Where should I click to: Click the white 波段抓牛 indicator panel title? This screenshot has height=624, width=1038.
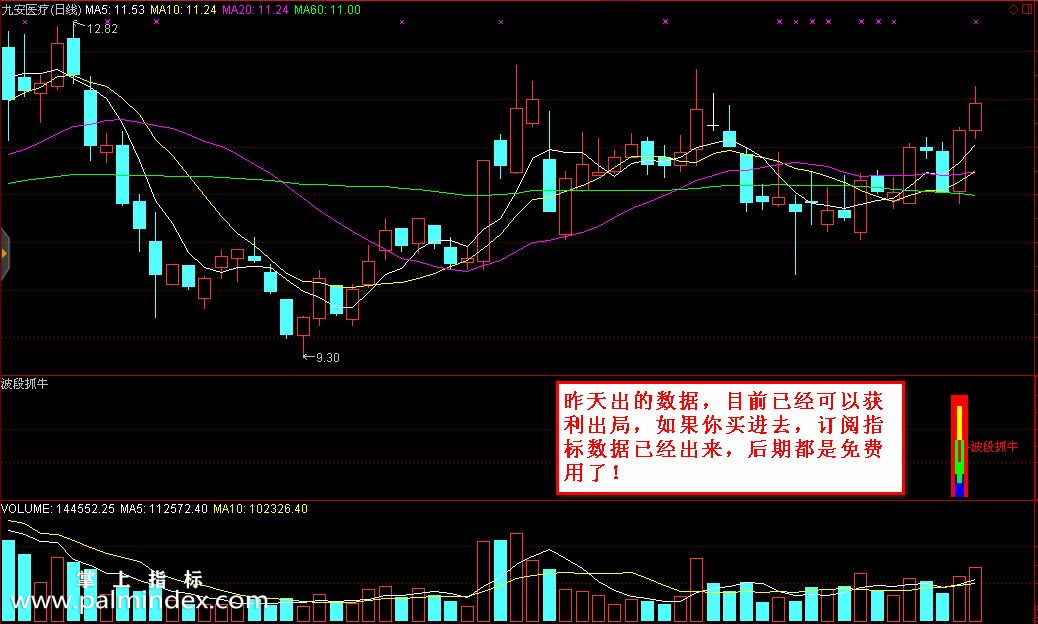[24, 384]
